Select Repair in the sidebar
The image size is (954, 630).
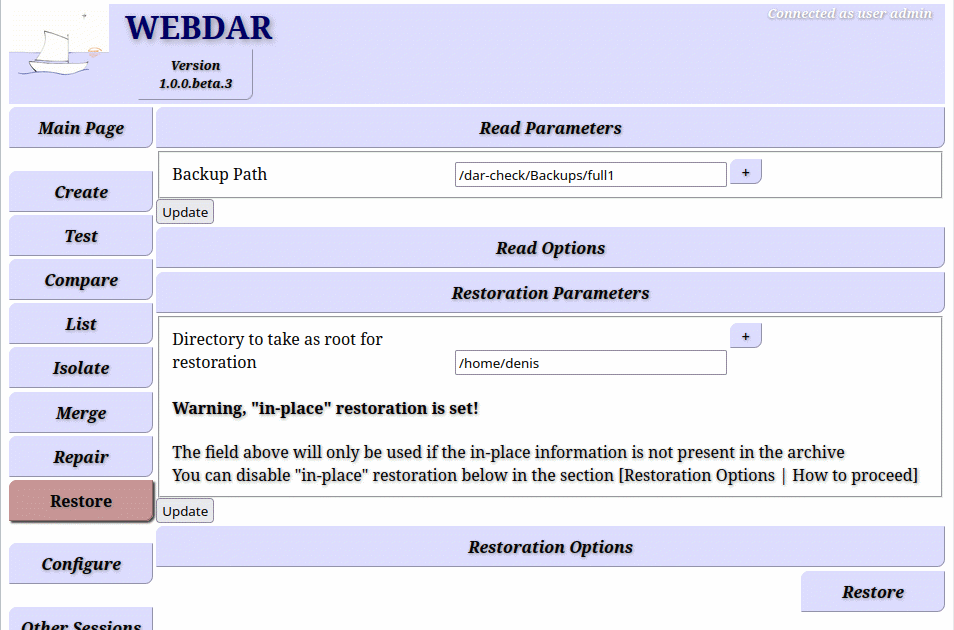click(81, 457)
